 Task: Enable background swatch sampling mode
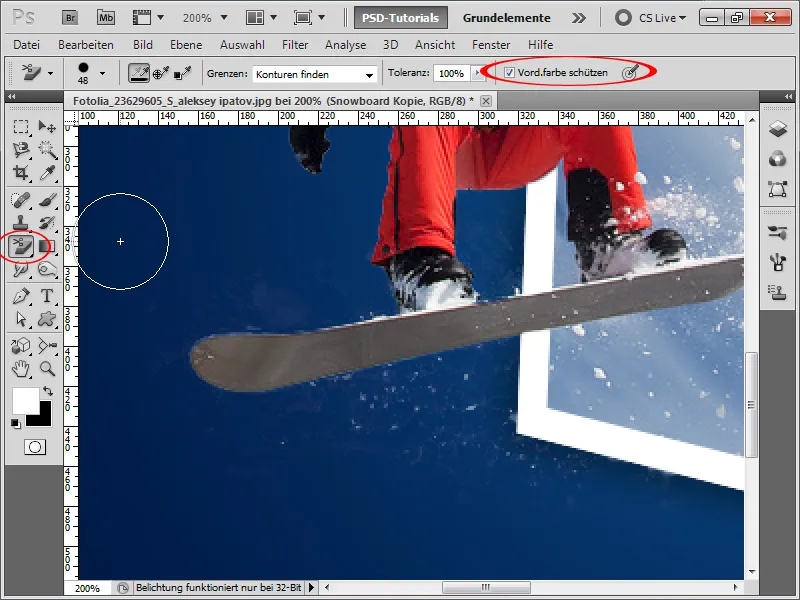coord(183,73)
